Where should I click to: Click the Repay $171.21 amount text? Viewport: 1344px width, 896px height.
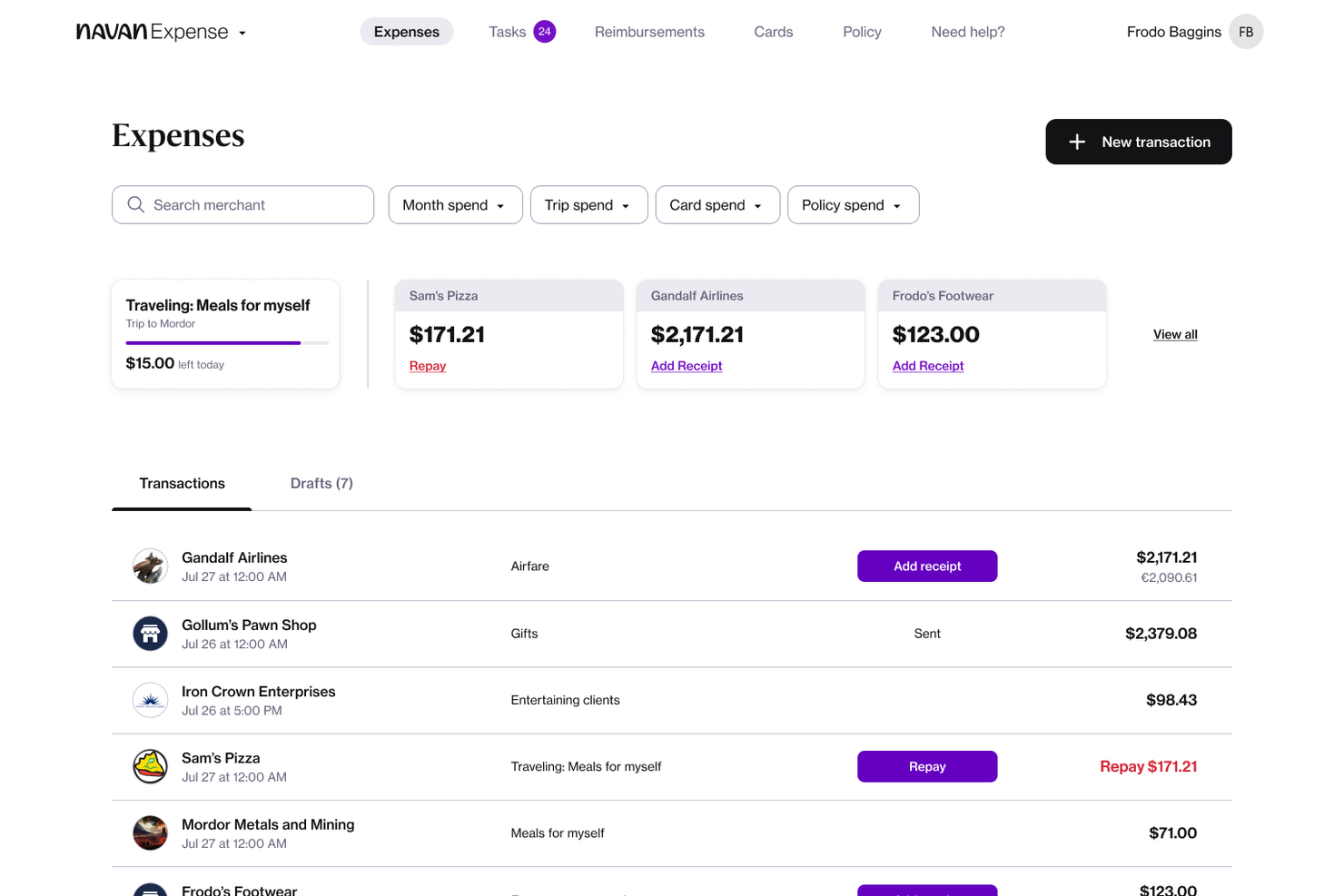1149,766
